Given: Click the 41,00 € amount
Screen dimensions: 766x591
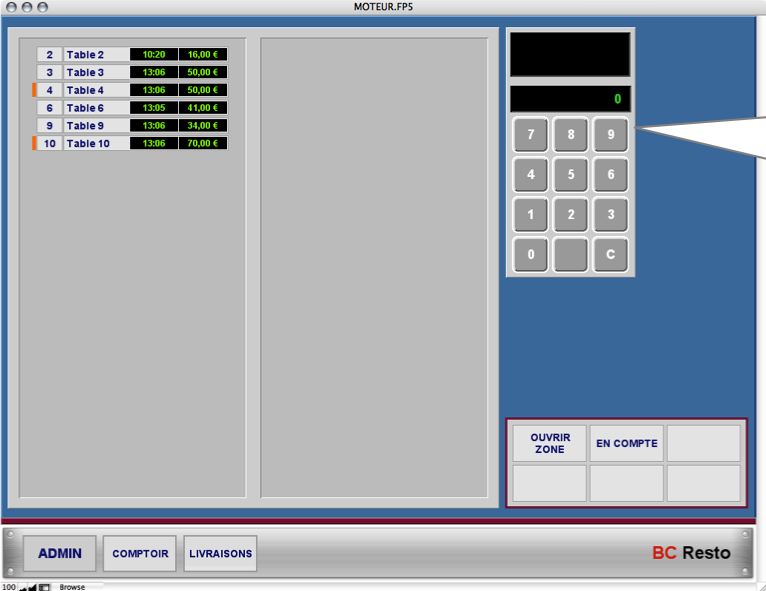Looking at the screenshot, I should (203, 108).
